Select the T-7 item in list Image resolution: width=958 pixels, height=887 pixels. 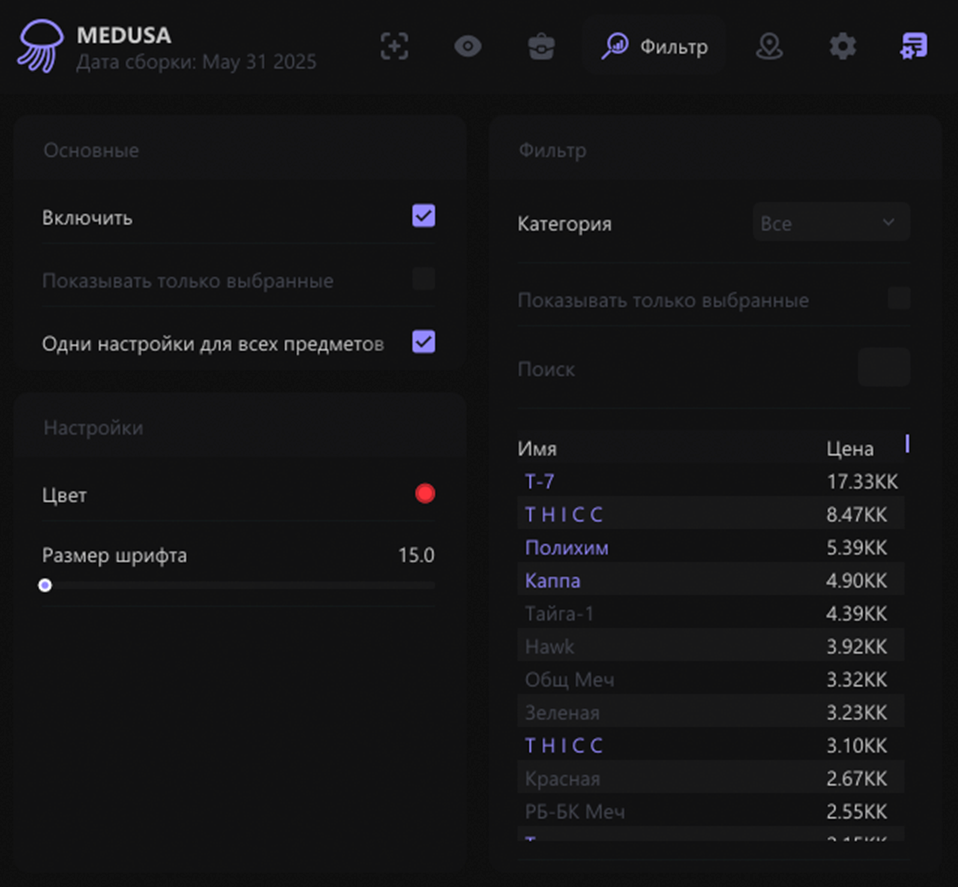(540, 482)
